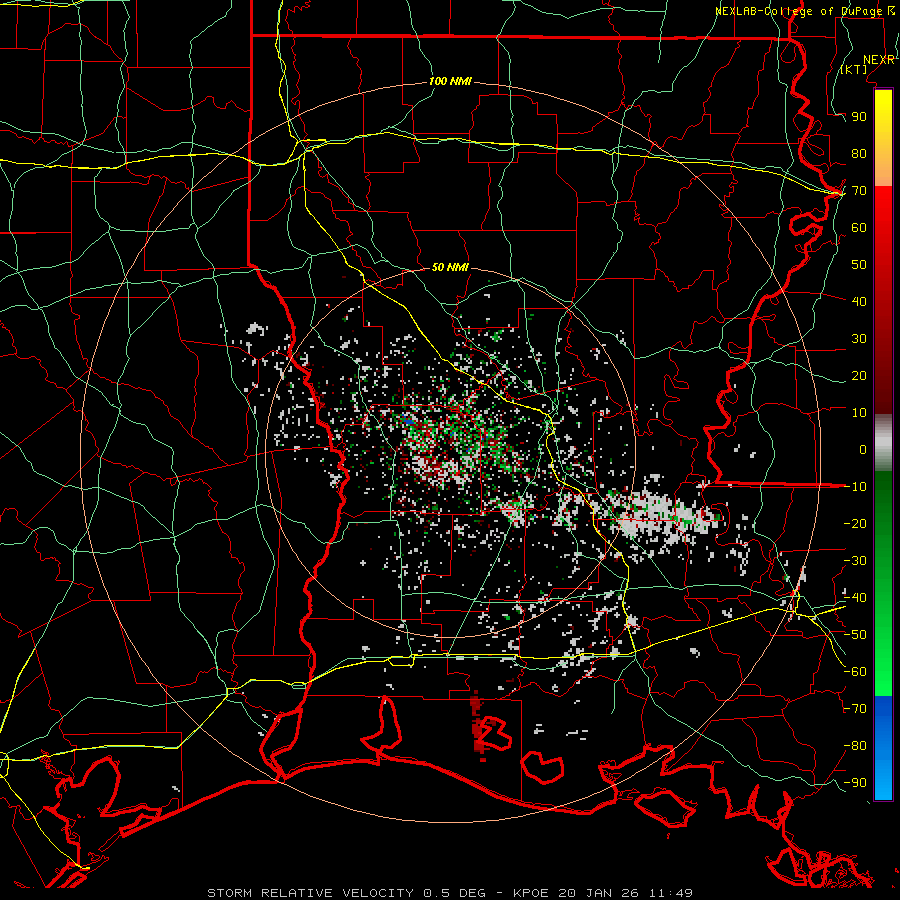This screenshot has height=900, width=900.
Task: Click the -10 value on the velocity scale
Action: click(x=855, y=487)
